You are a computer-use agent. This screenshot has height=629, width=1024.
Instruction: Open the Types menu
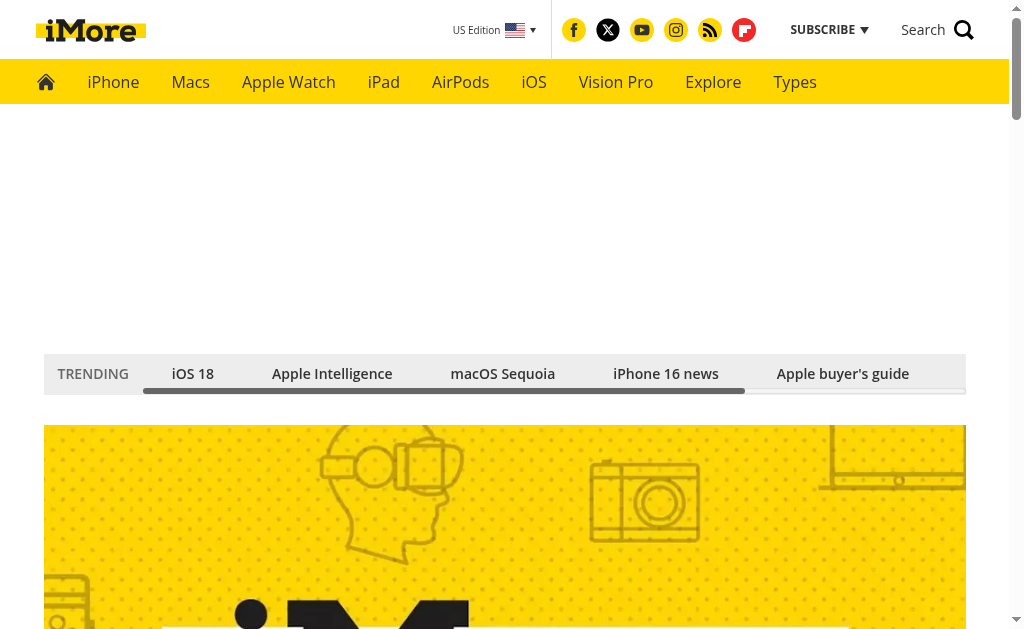795,82
